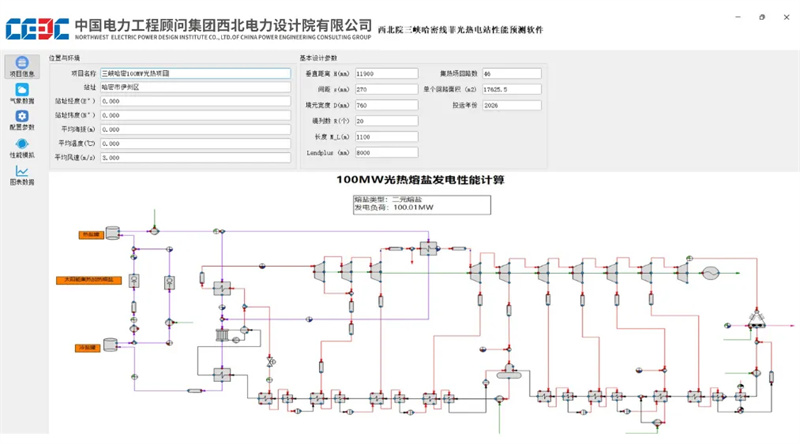Screen dimensions: 800x444
Task: Click the software title text in header
Action: click(x=460, y=30)
